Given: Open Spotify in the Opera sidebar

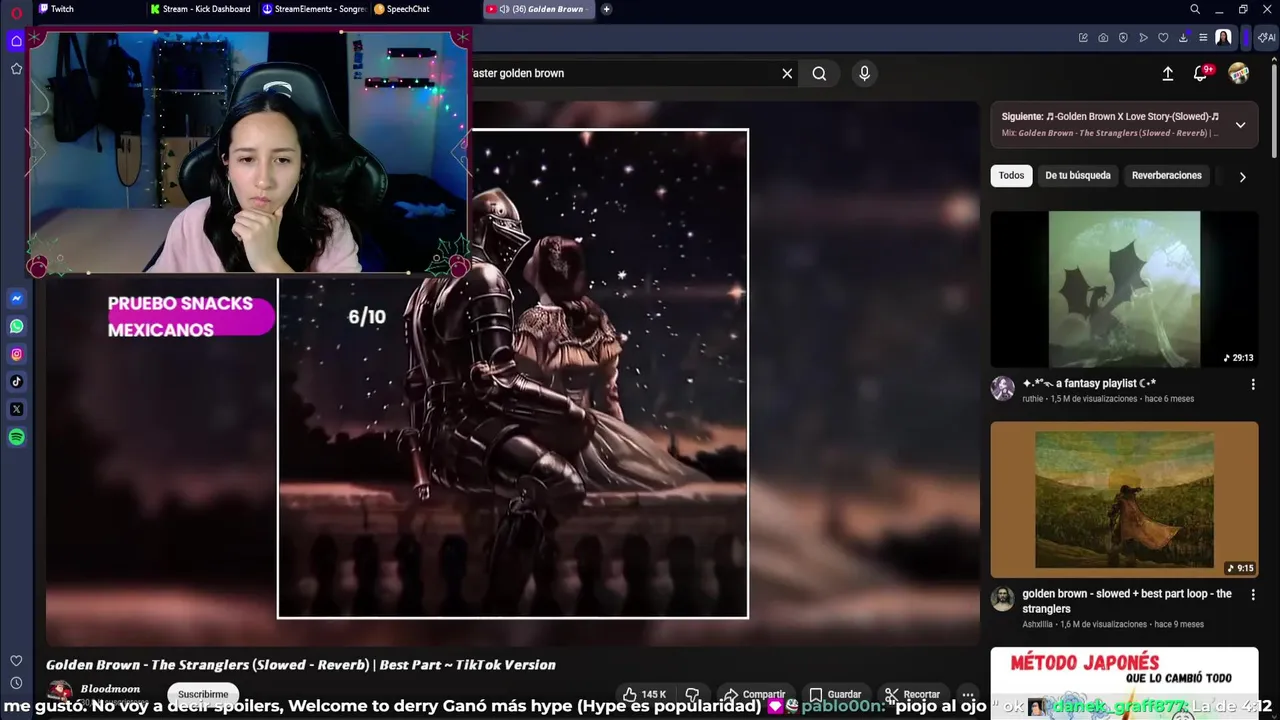Looking at the screenshot, I should point(16,437).
